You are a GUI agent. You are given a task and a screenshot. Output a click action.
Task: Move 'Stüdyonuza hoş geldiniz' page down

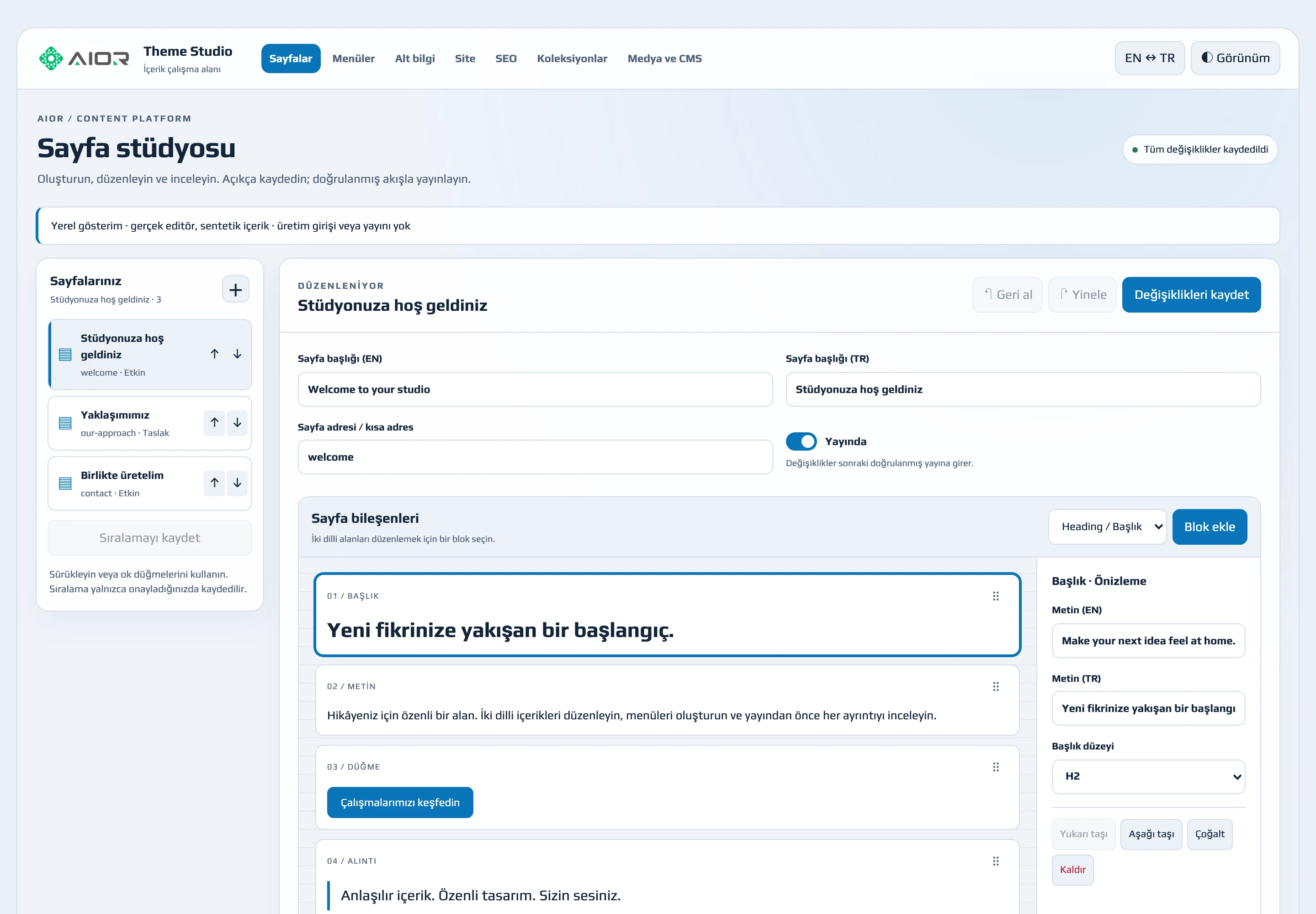237,354
